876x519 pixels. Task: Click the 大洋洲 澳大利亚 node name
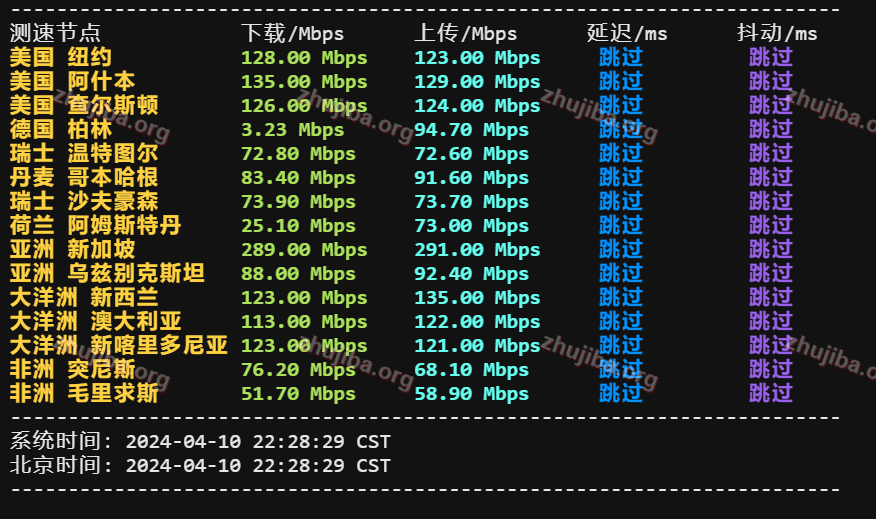pyautogui.click(x=96, y=322)
